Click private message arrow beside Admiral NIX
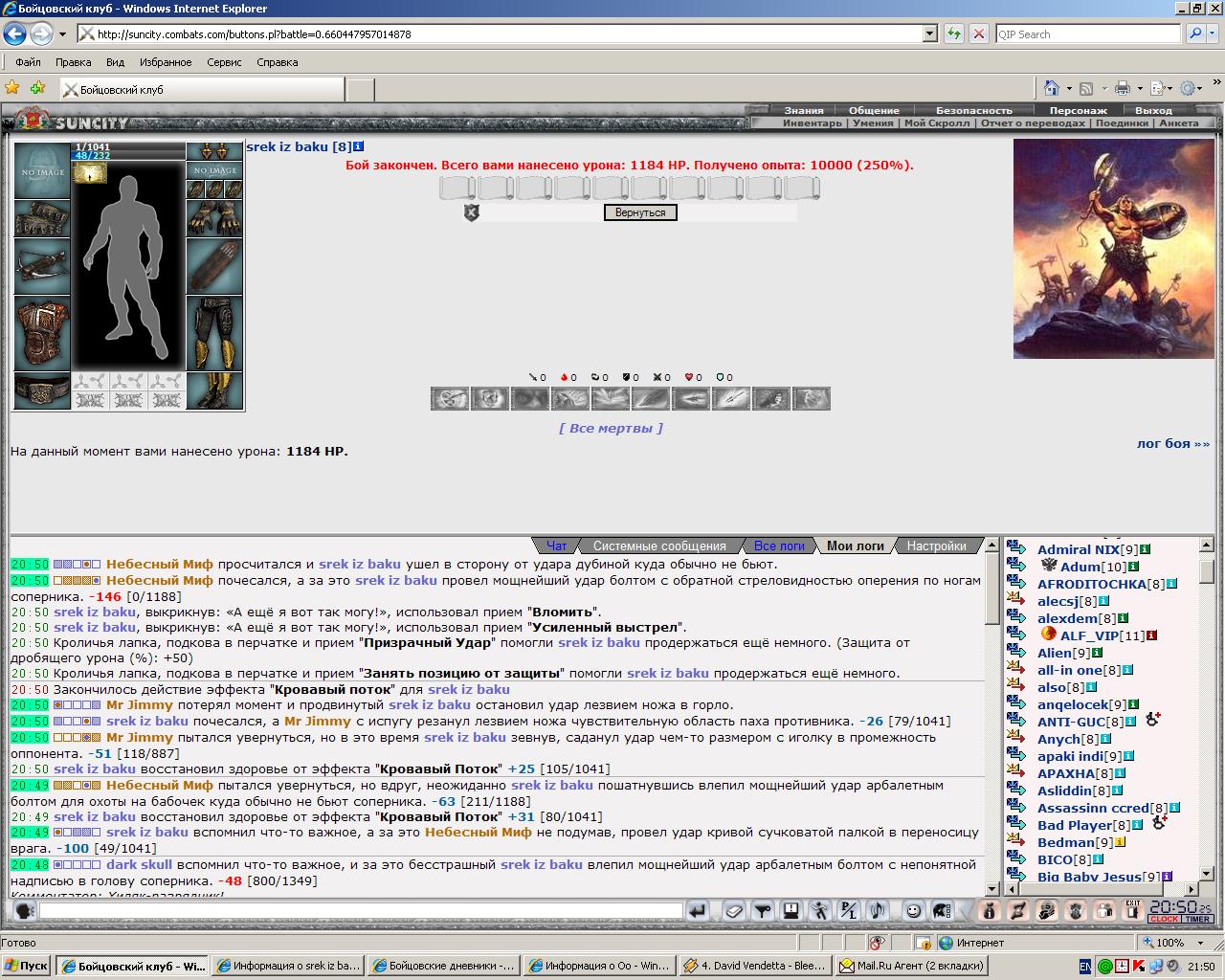 pyautogui.click(x=1016, y=549)
